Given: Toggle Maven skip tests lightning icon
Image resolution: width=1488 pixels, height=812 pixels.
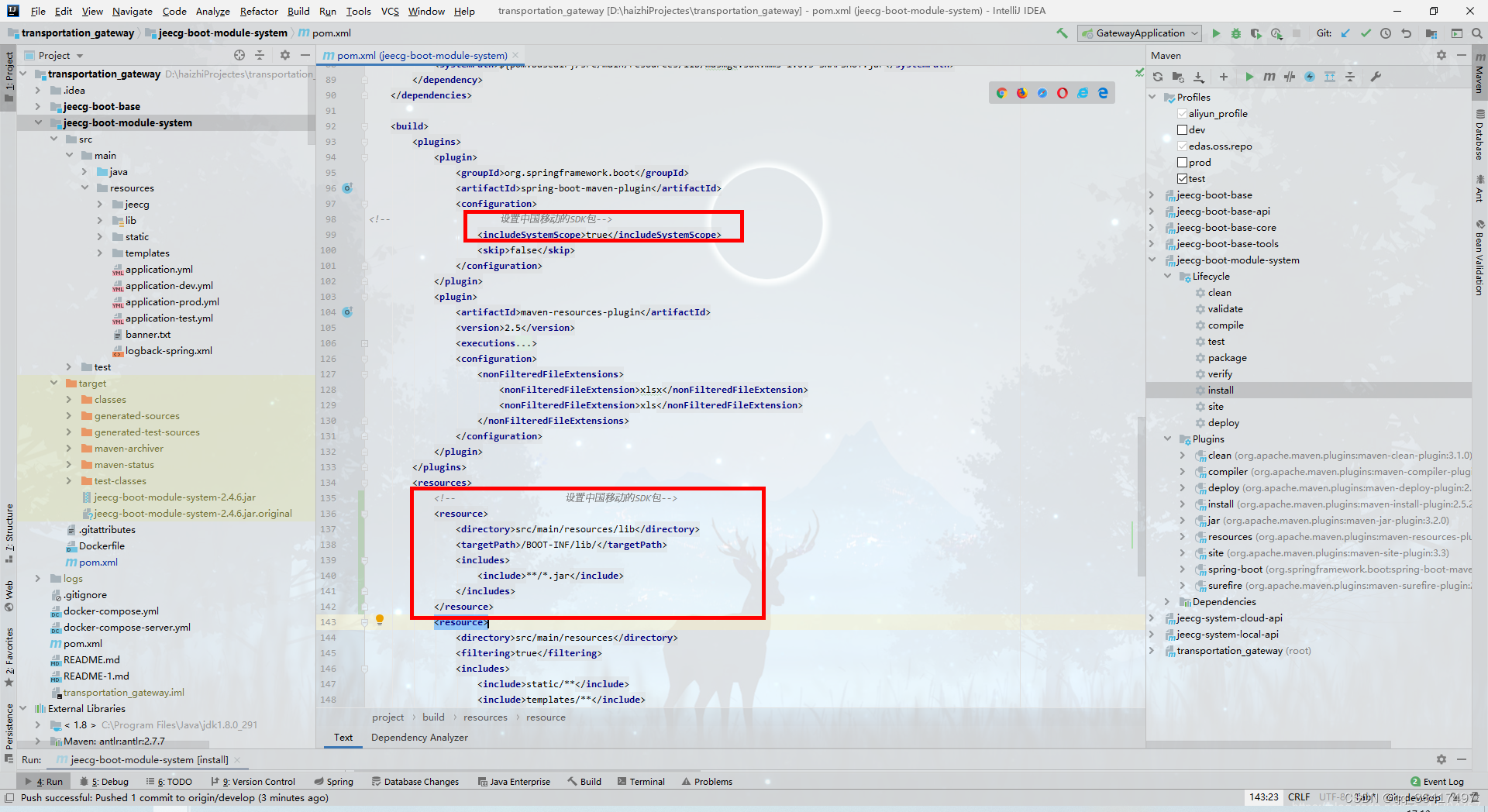Looking at the screenshot, I should click(1310, 77).
